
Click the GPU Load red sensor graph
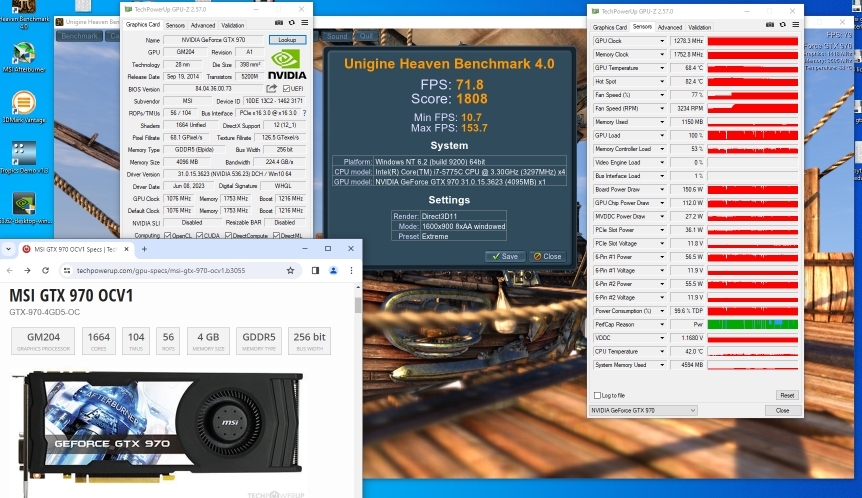pos(753,135)
